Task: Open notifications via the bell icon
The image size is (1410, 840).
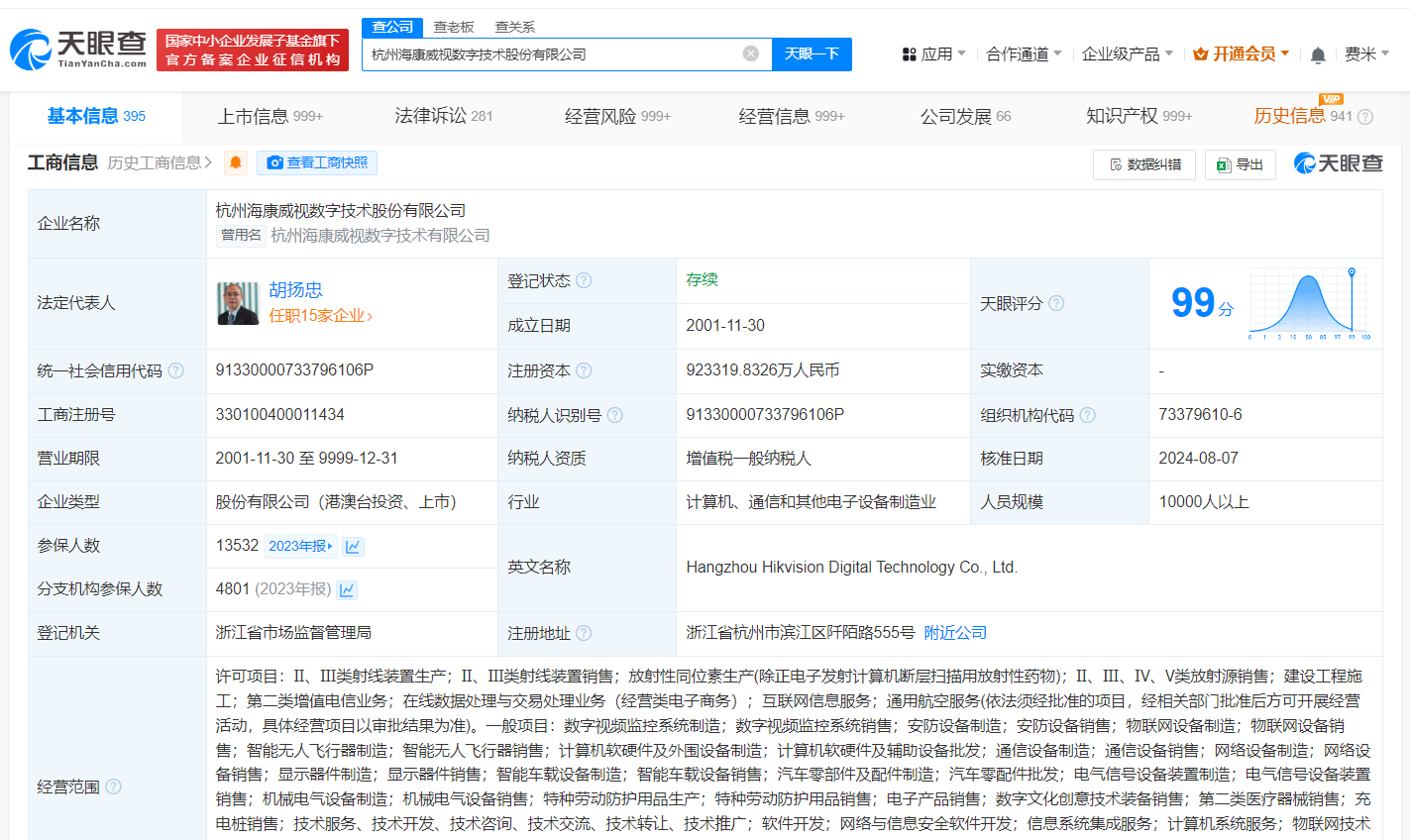Action: coord(1319,54)
